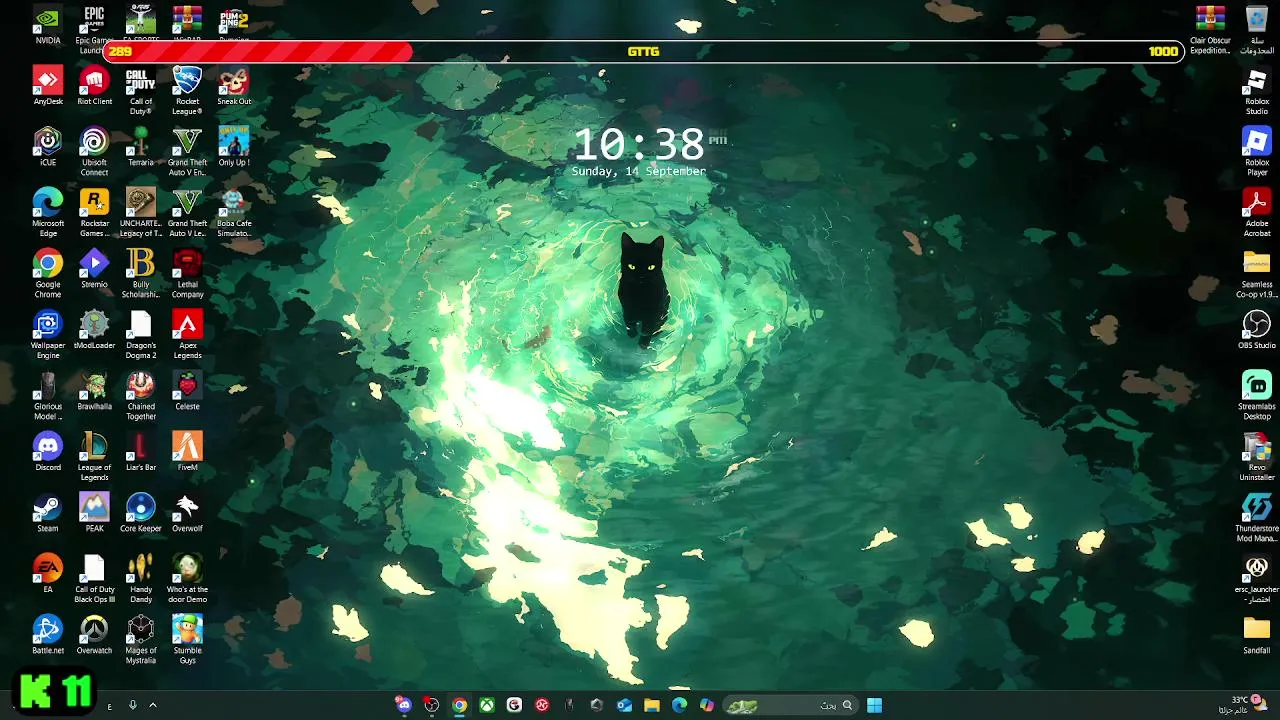Open the FiveM desktop shortcut
This screenshot has height=720, width=1280.
(187, 452)
